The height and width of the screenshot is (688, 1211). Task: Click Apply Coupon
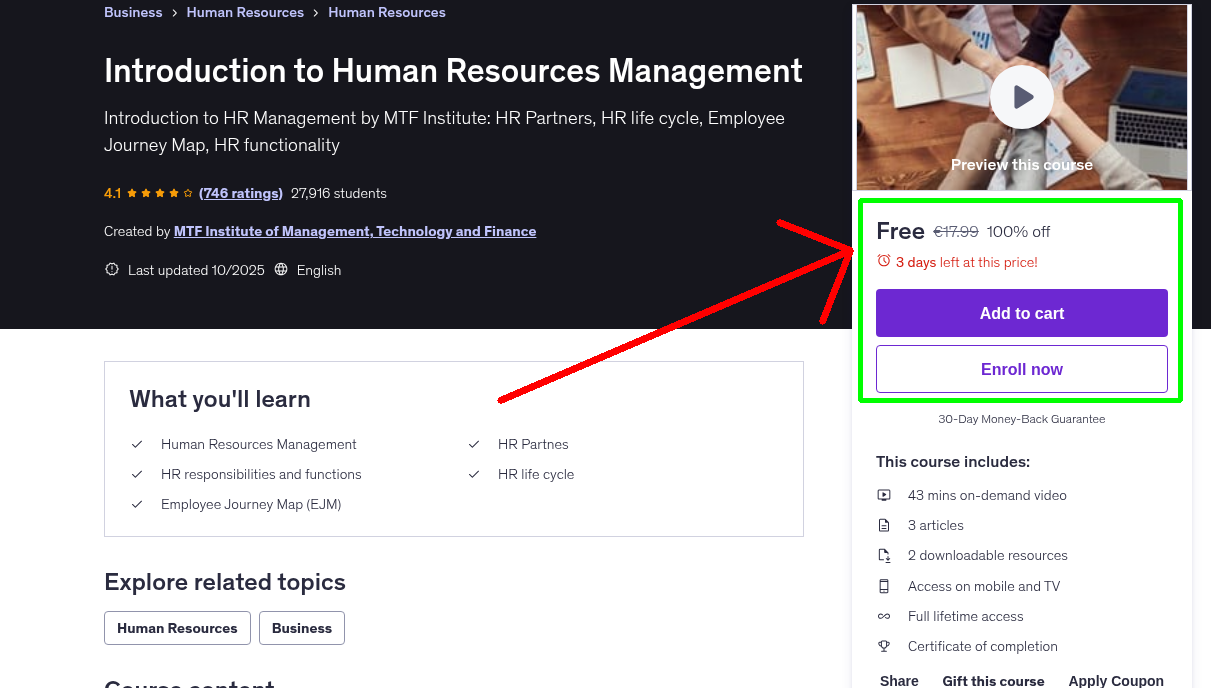pos(1116,680)
